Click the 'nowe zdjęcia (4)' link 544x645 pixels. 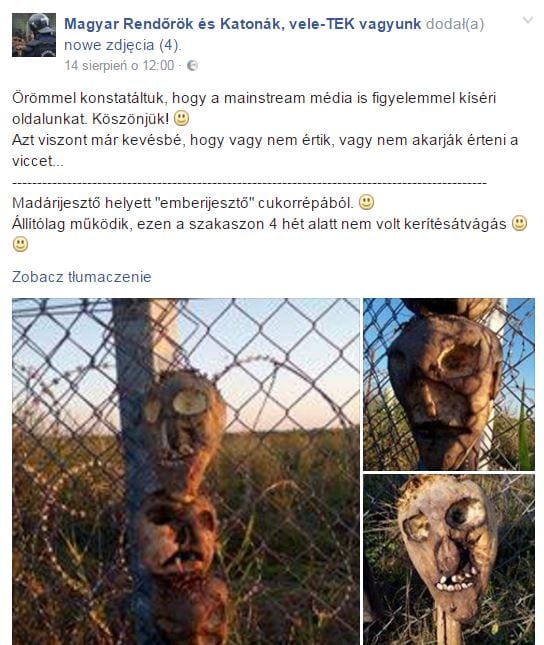[121, 45]
